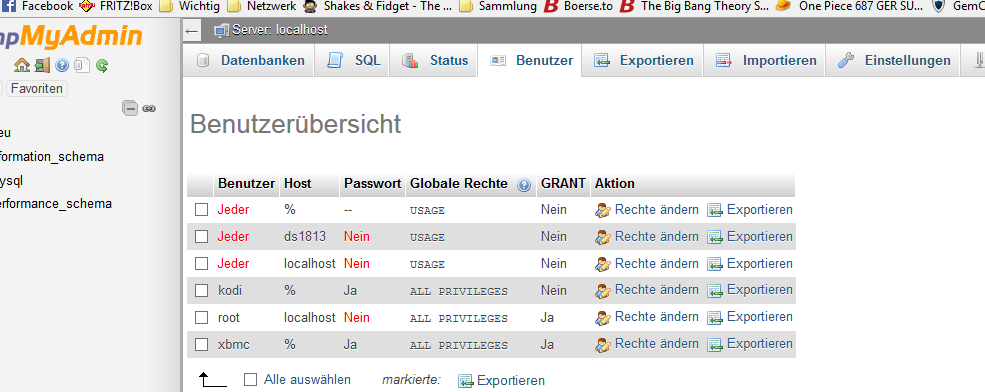Click the Benutzer column header
This screenshot has width=985, height=392.
click(246, 184)
